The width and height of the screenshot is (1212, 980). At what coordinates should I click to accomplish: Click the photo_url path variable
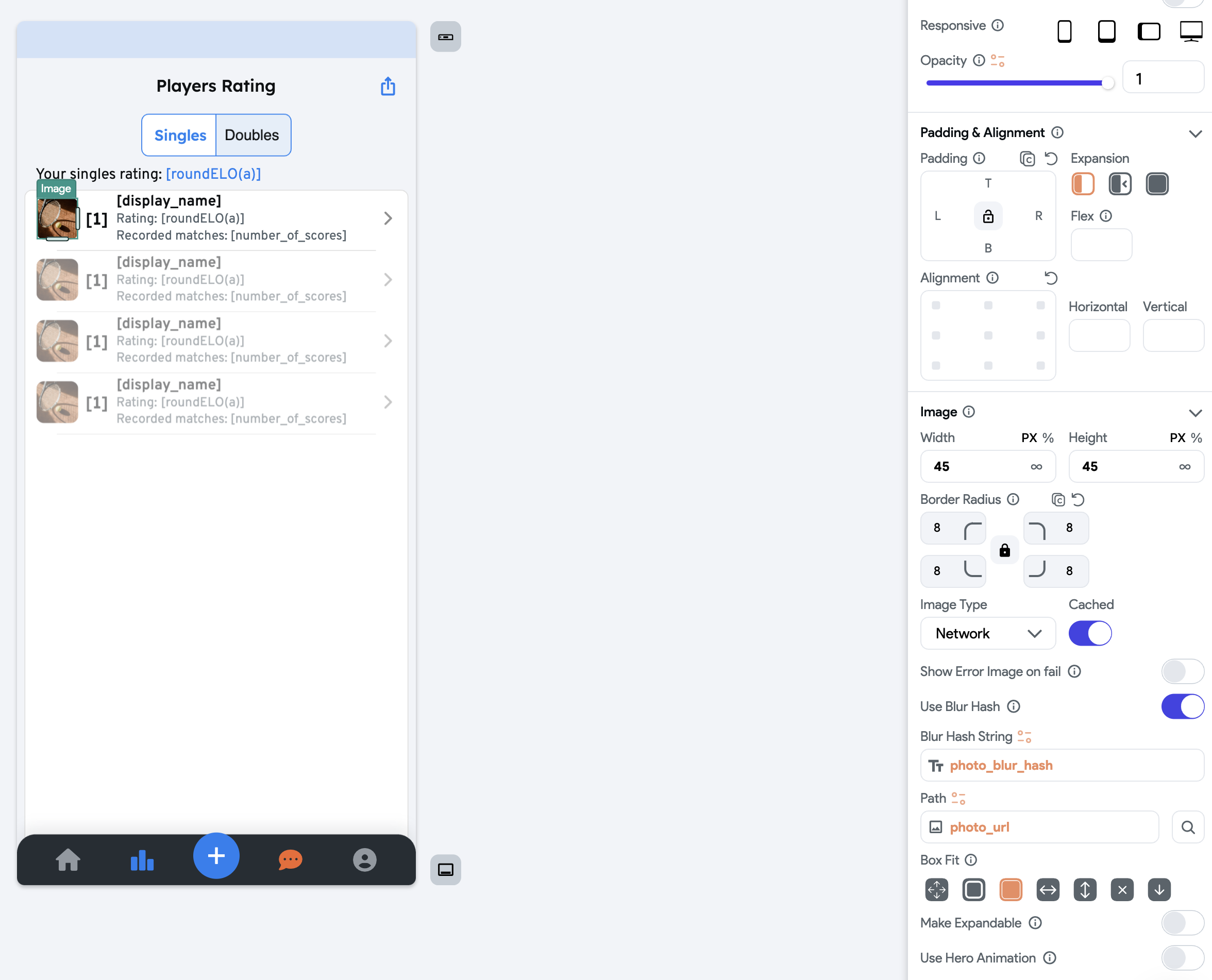980,827
